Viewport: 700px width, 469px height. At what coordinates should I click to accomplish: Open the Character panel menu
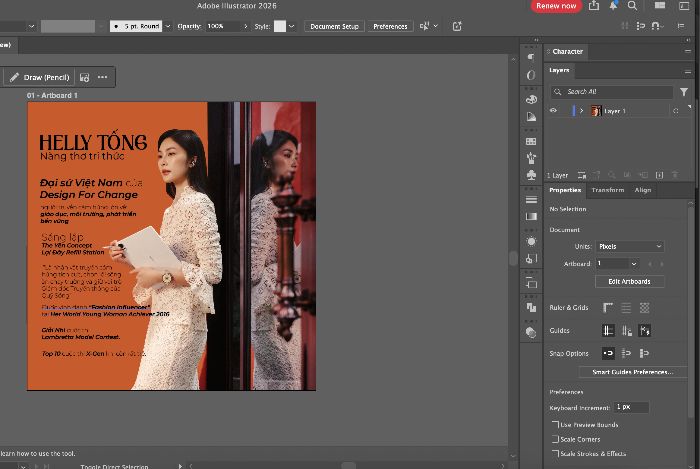(x=688, y=51)
